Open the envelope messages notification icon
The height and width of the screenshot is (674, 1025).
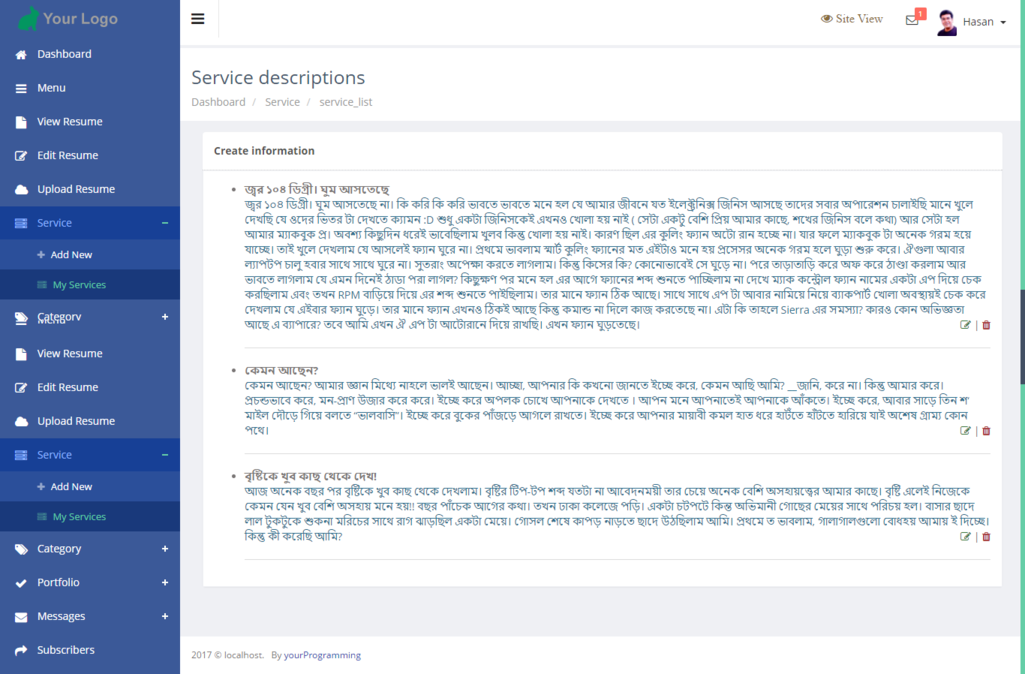point(912,20)
